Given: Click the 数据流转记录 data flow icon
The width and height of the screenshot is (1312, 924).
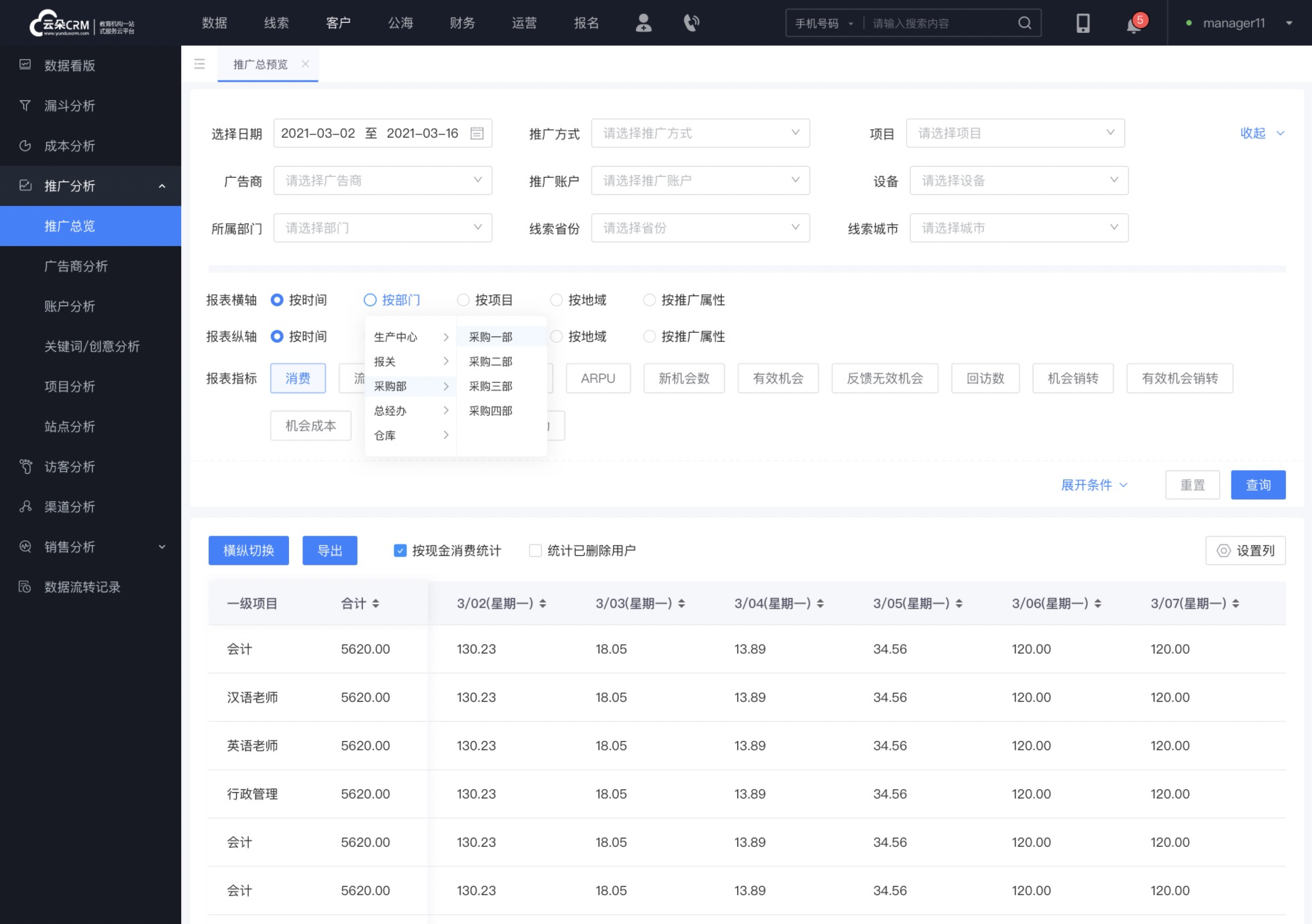Looking at the screenshot, I should point(25,586).
